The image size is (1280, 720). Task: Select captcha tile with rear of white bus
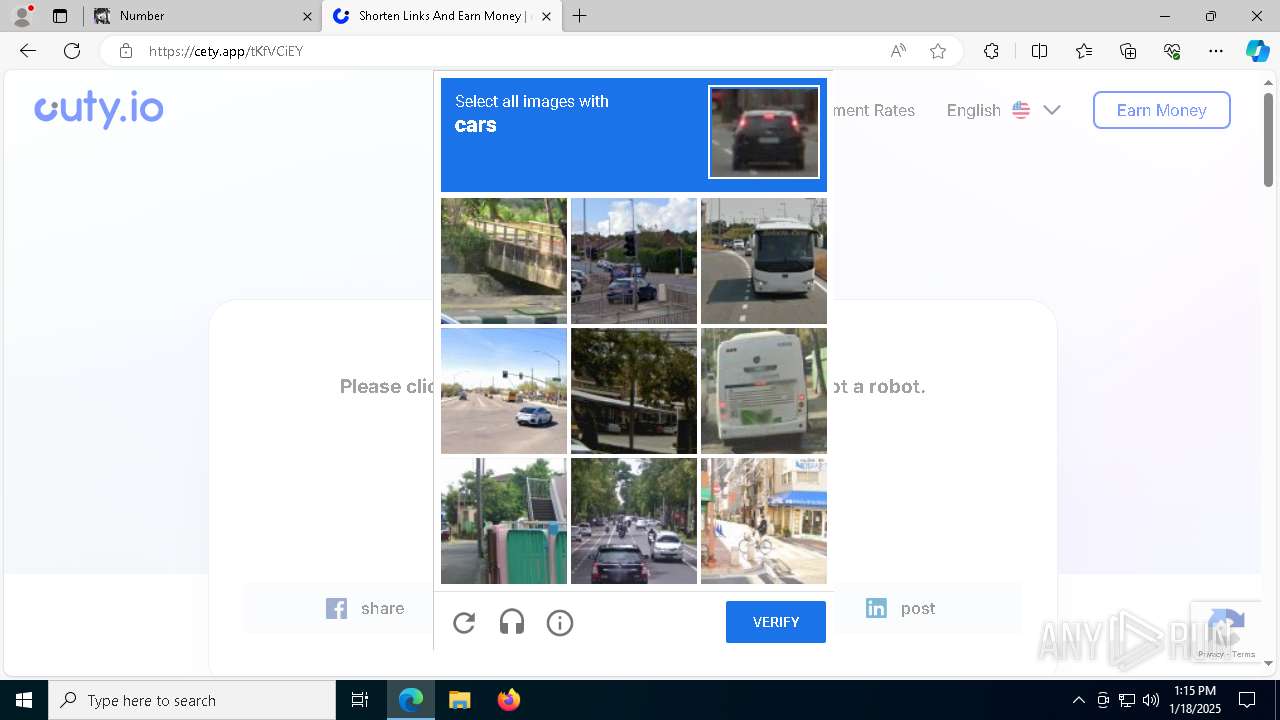click(x=764, y=391)
